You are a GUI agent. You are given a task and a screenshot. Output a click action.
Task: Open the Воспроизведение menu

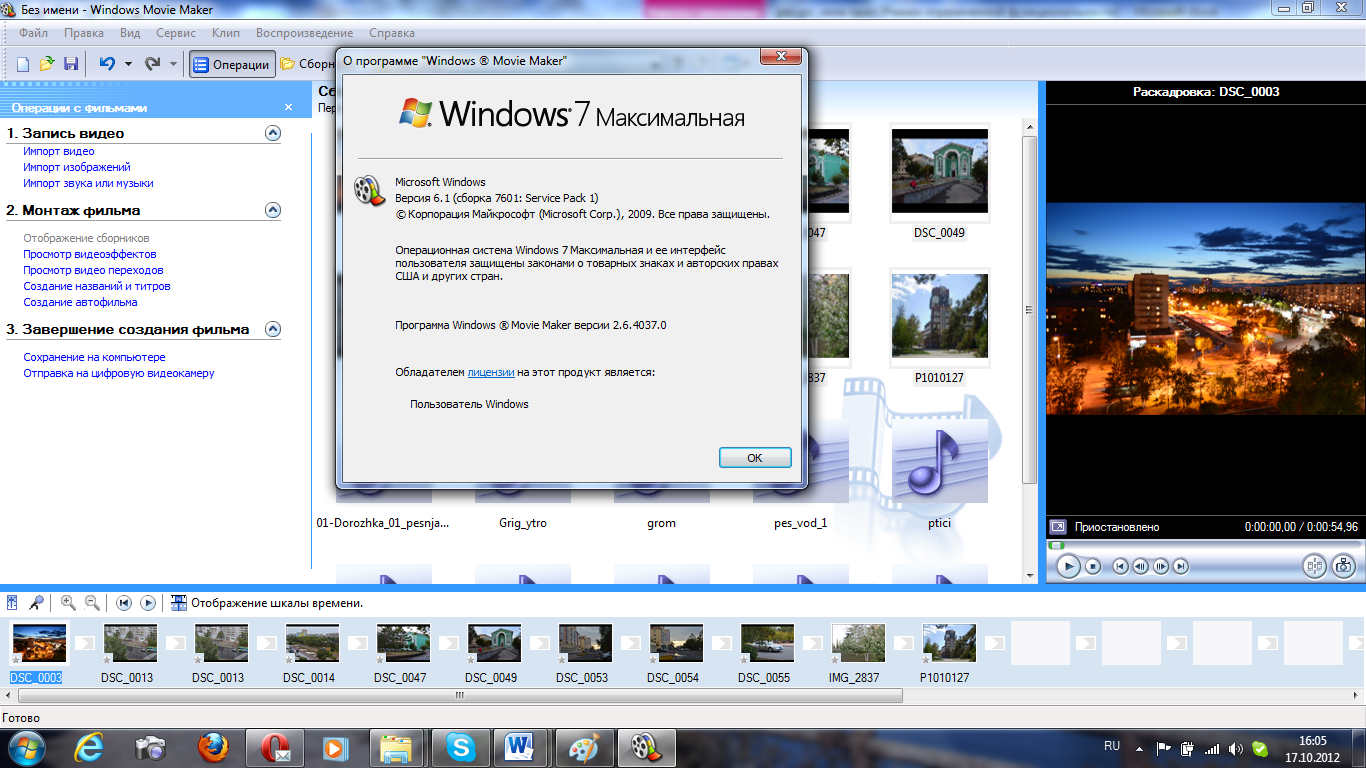tap(304, 33)
